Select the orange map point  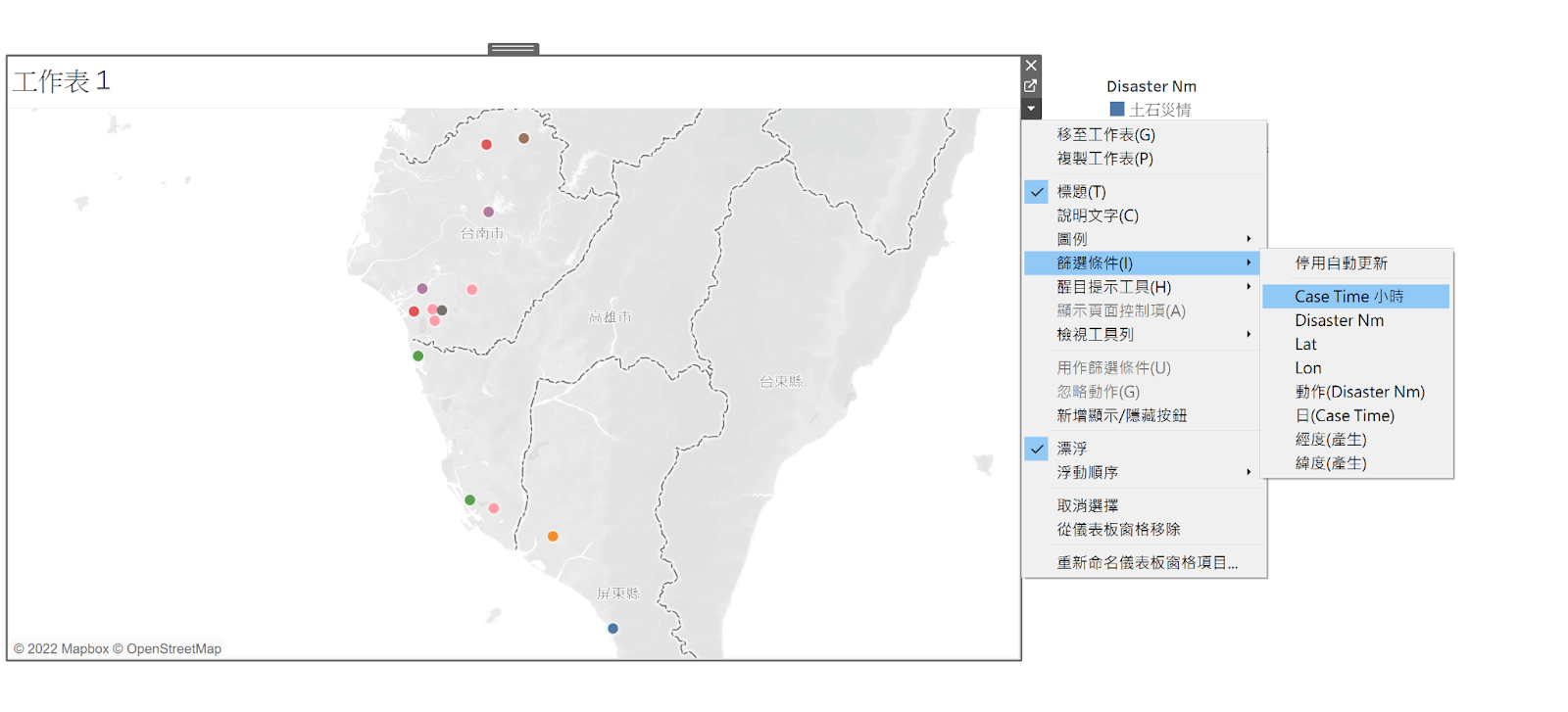point(553,537)
